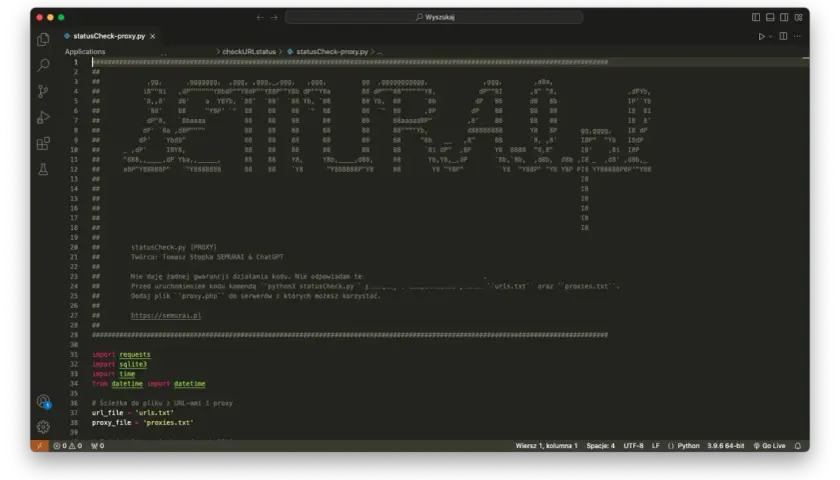Click checkURLstatus in the breadcrumb
The image size is (840, 480).
249,52
